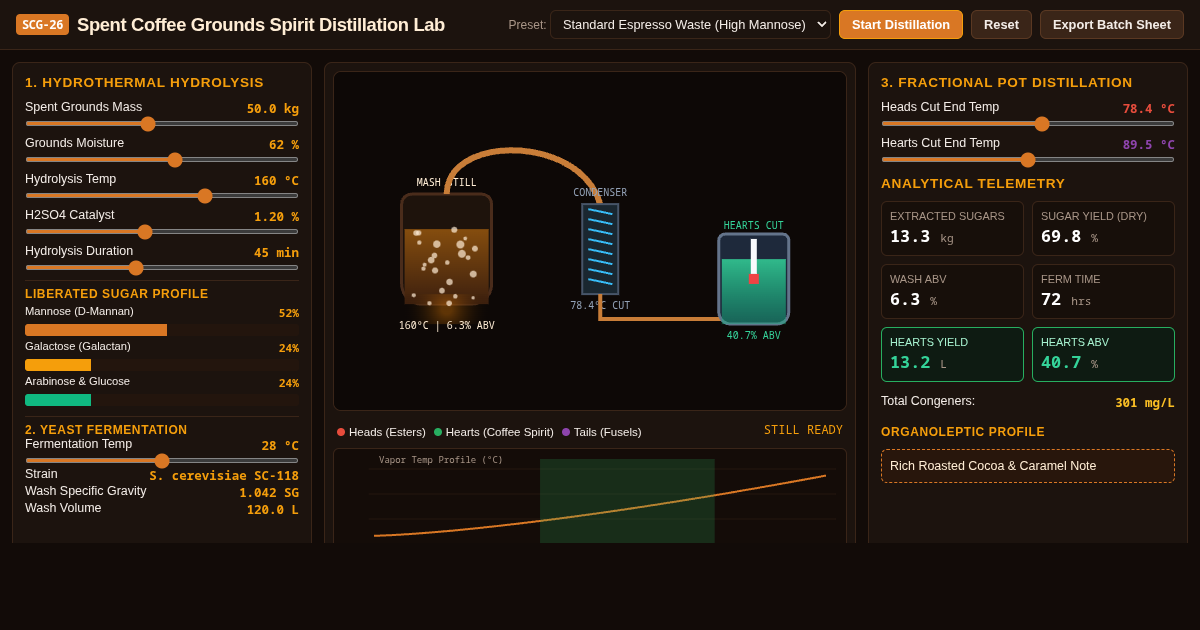This screenshot has height=630, width=1200.
Task: Adjust the Grounds Moisture slider
Action: click(x=162, y=160)
